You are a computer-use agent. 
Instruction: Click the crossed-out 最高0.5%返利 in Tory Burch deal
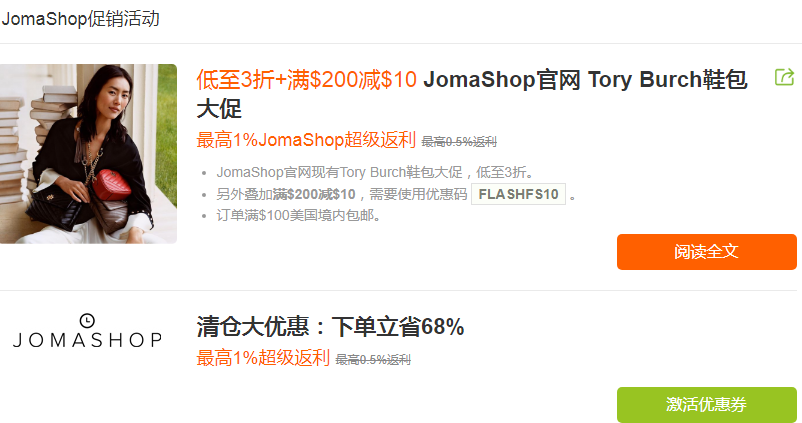(459, 142)
